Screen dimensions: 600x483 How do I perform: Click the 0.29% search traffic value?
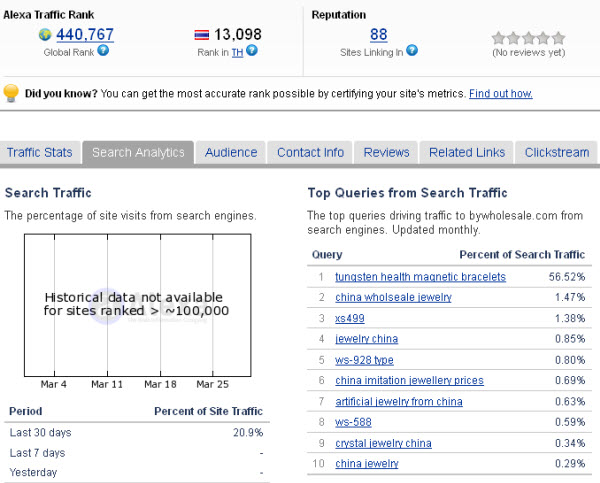coord(570,464)
